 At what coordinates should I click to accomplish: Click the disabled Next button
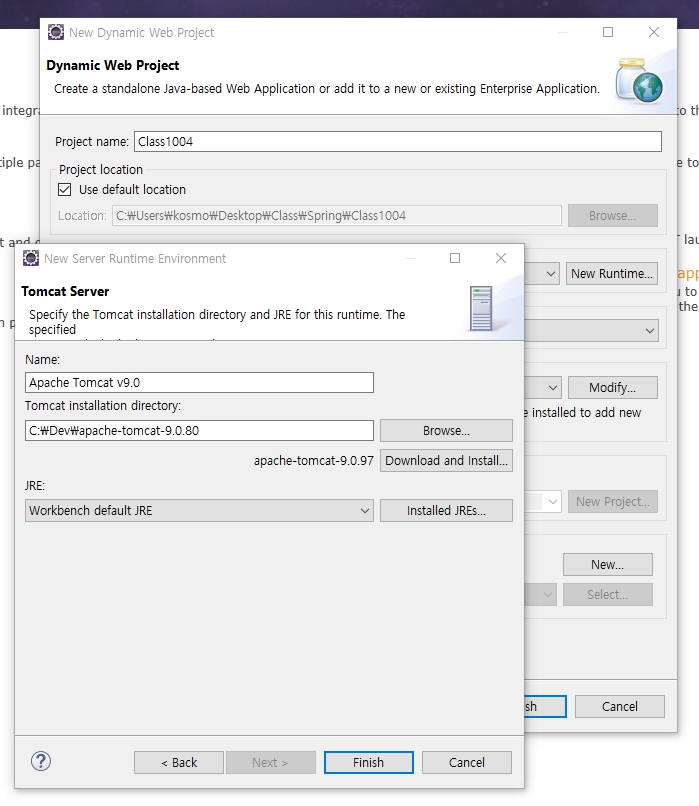click(270, 762)
